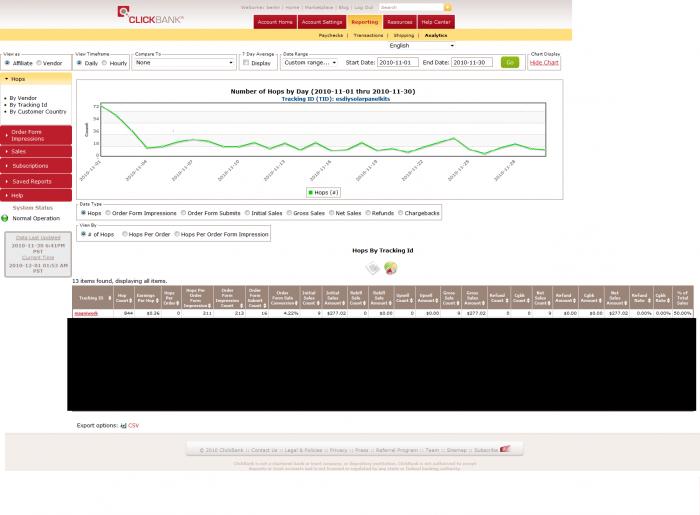Sort table by Earnings Per Hop column
Viewport: 700px width, 515px height.
[x=147, y=298]
